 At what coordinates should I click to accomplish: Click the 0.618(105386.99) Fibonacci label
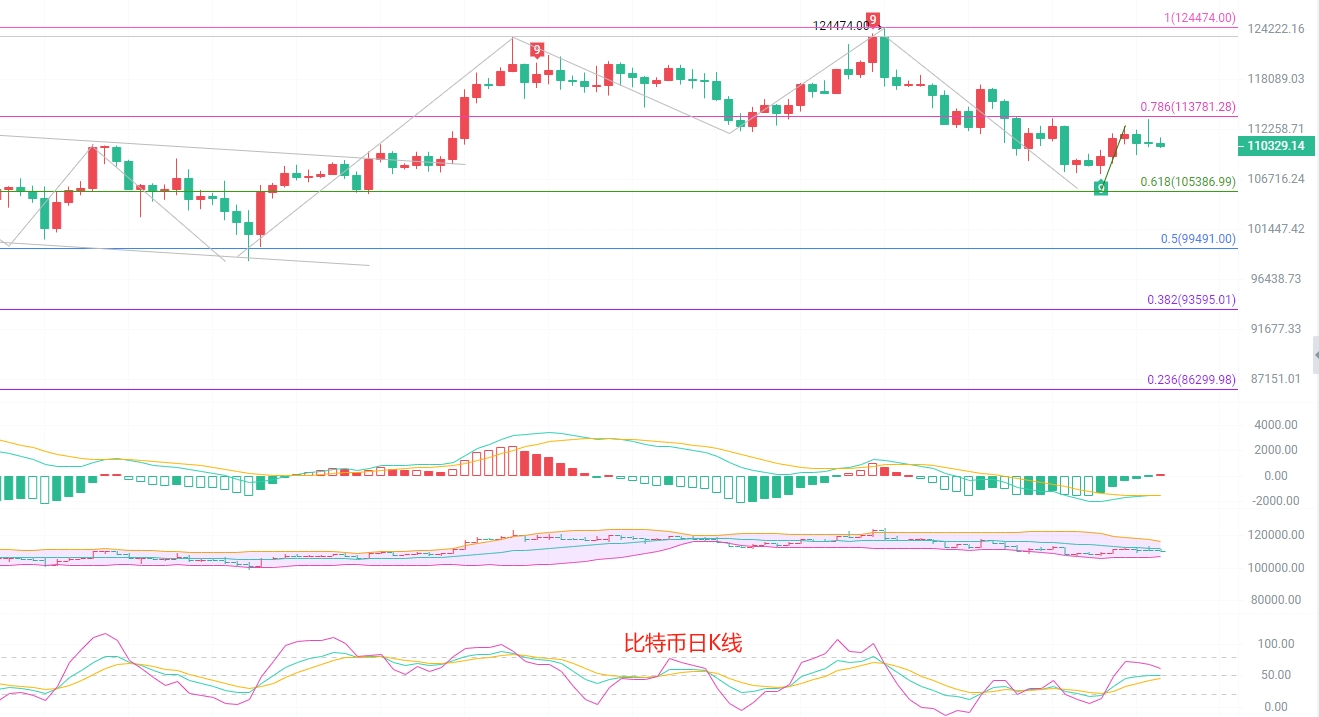click(1188, 182)
